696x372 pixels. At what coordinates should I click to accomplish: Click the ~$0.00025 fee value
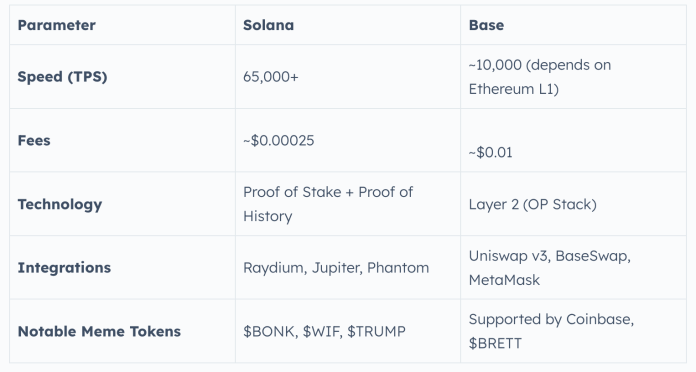coord(278,140)
